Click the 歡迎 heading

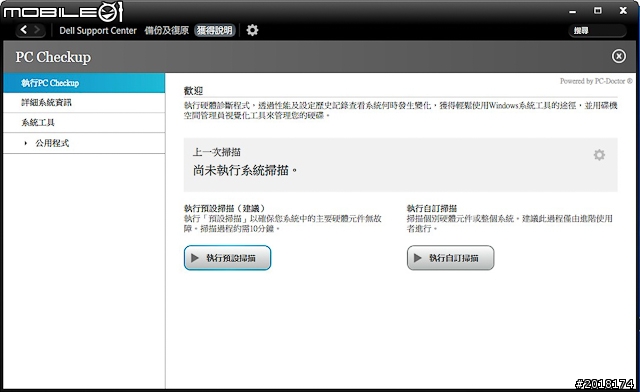click(x=193, y=91)
